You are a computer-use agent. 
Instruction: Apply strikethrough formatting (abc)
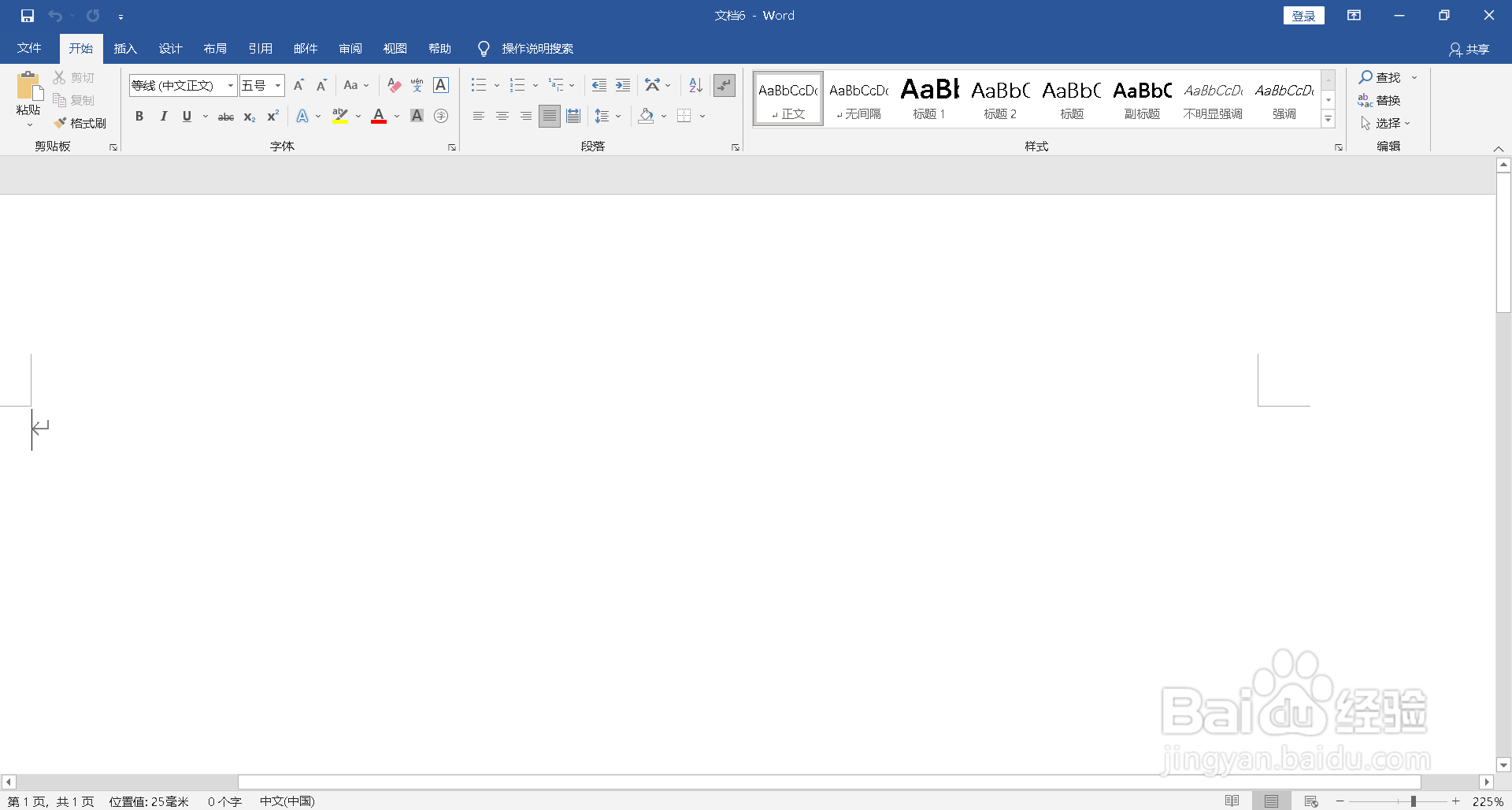226,117
